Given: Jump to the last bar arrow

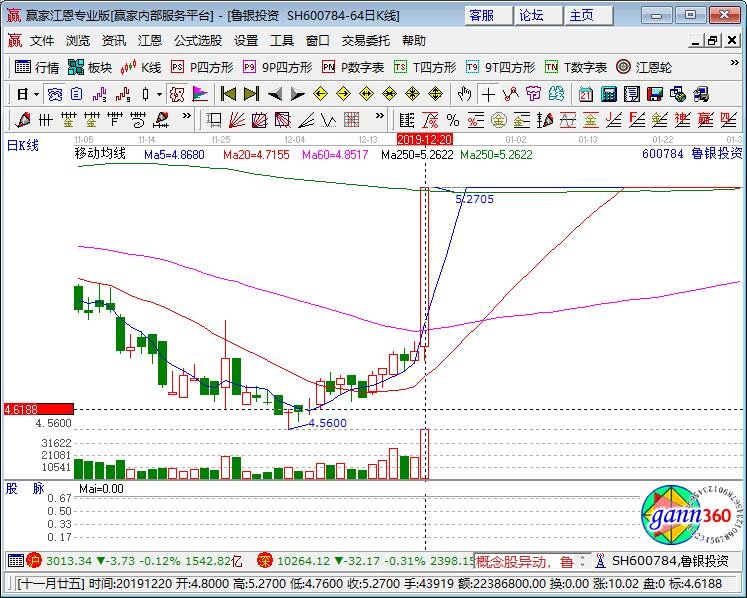Looking at the screenshot, I should point(251,94).
